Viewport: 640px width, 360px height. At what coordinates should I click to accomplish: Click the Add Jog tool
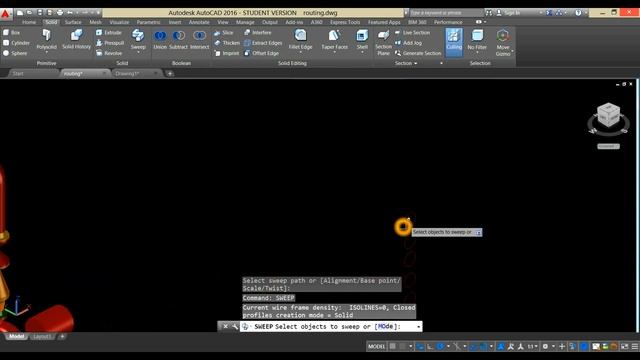click(408, 43)
